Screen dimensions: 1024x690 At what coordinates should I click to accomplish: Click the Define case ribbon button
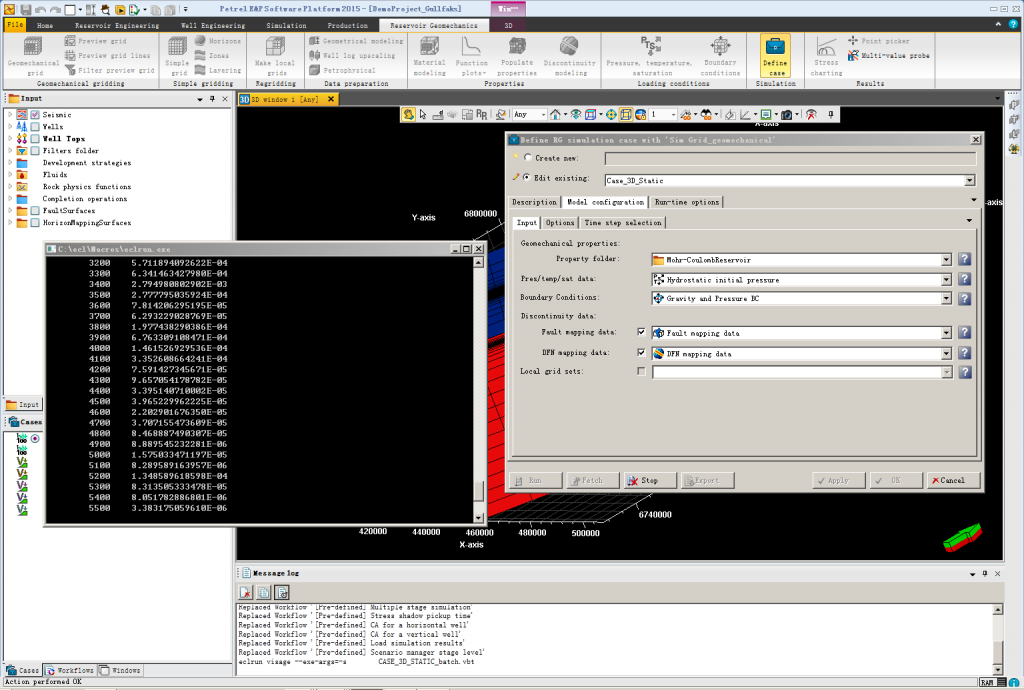(x=775, y=55)
